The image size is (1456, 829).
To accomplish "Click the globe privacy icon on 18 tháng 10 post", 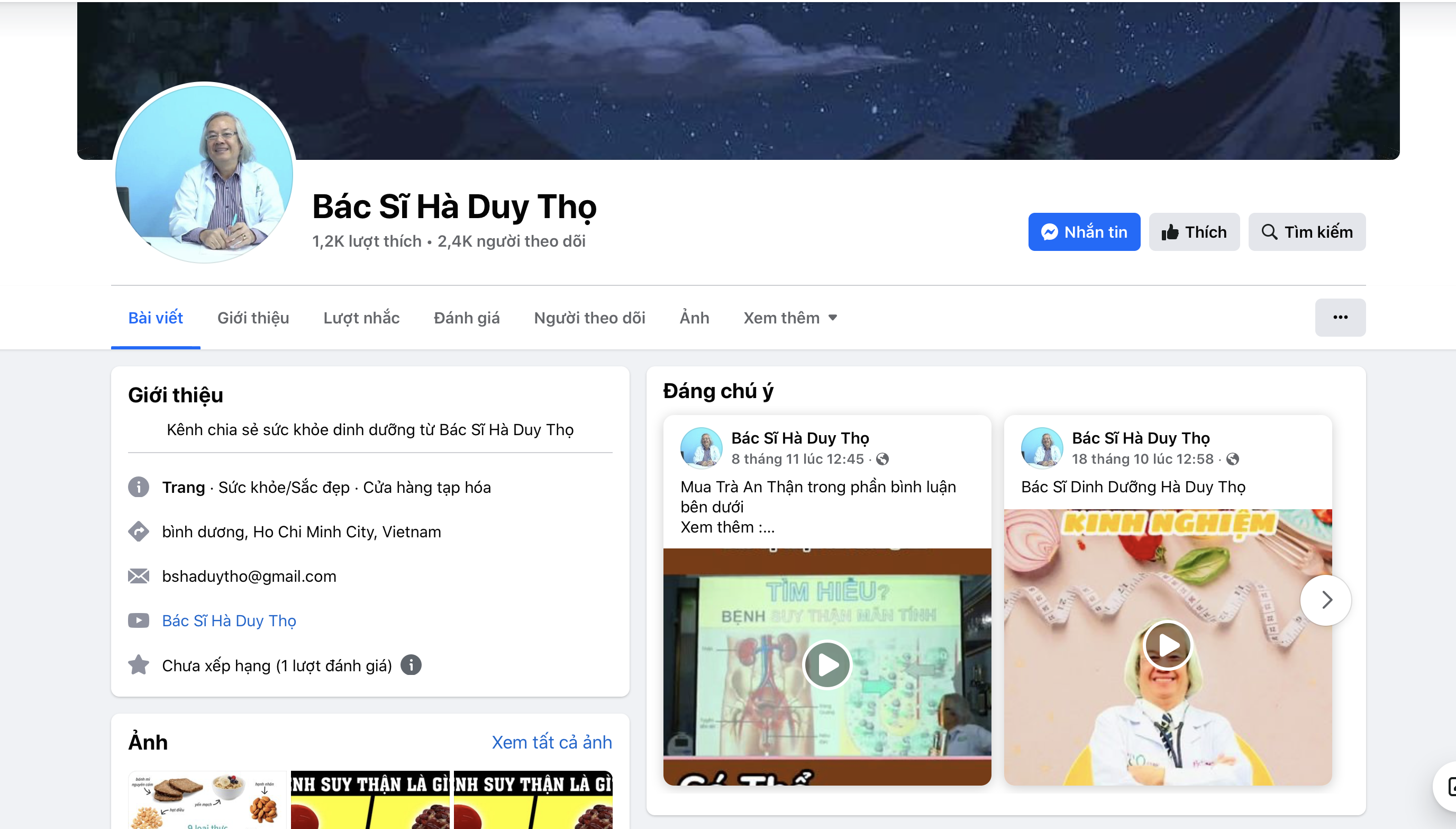I will pyautogui.click(x=1232, y=459).
